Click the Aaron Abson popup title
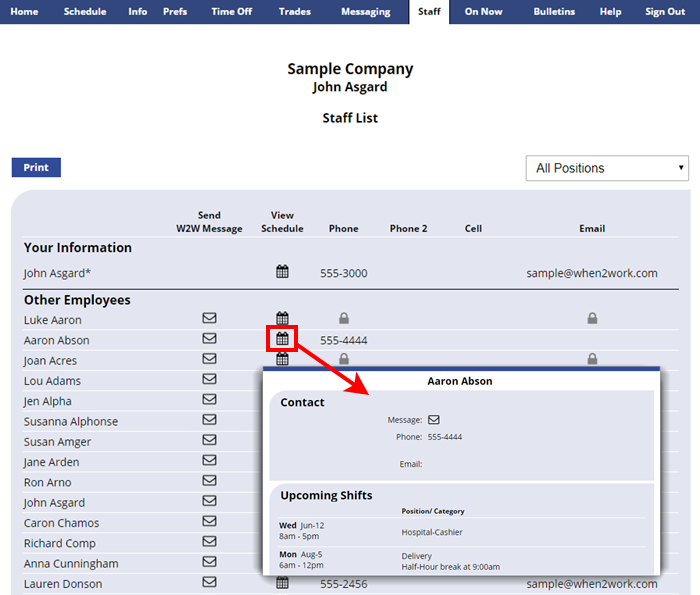Screen dimensions: 700x595 460,381
